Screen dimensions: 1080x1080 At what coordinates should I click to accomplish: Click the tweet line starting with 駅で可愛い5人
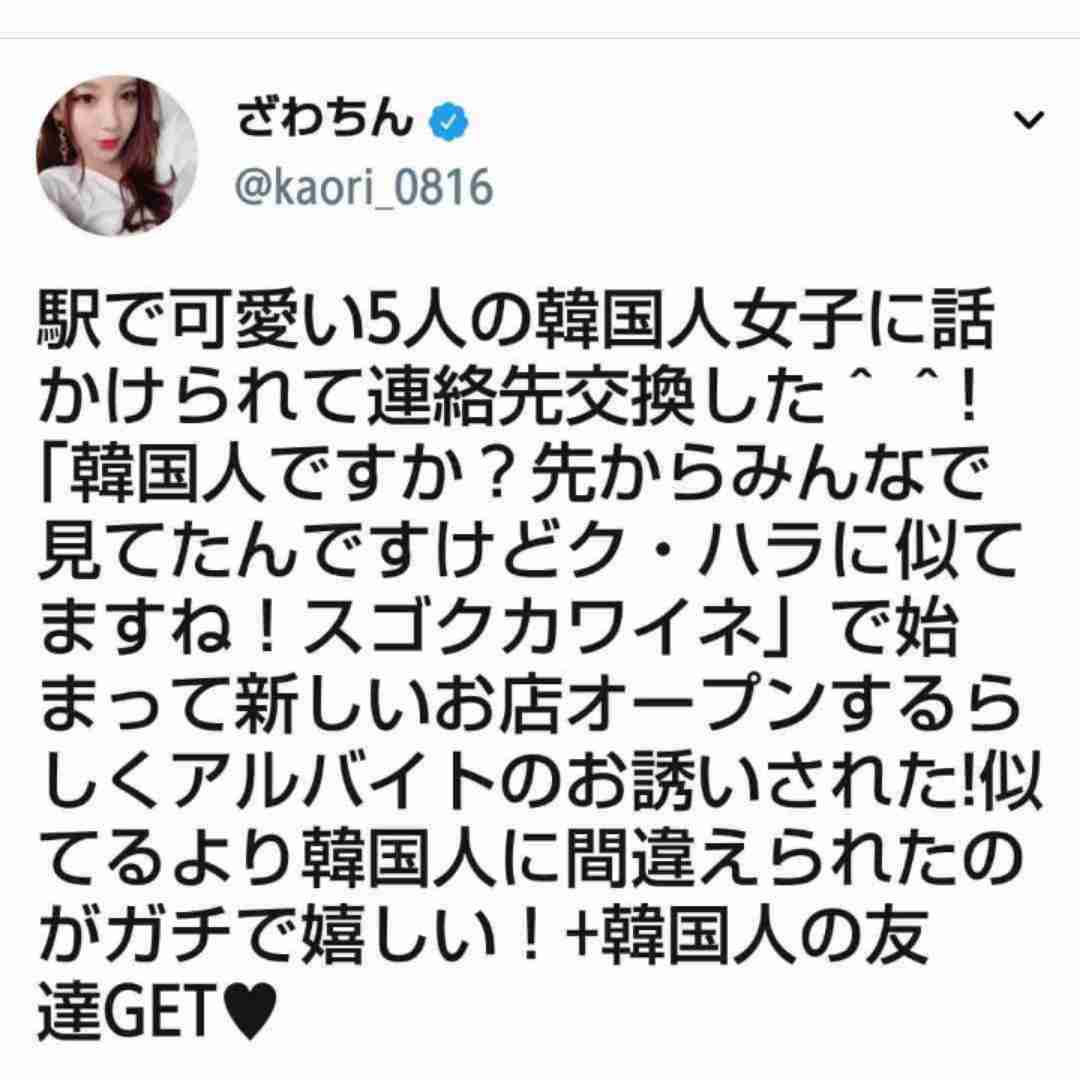coord(515,322)
